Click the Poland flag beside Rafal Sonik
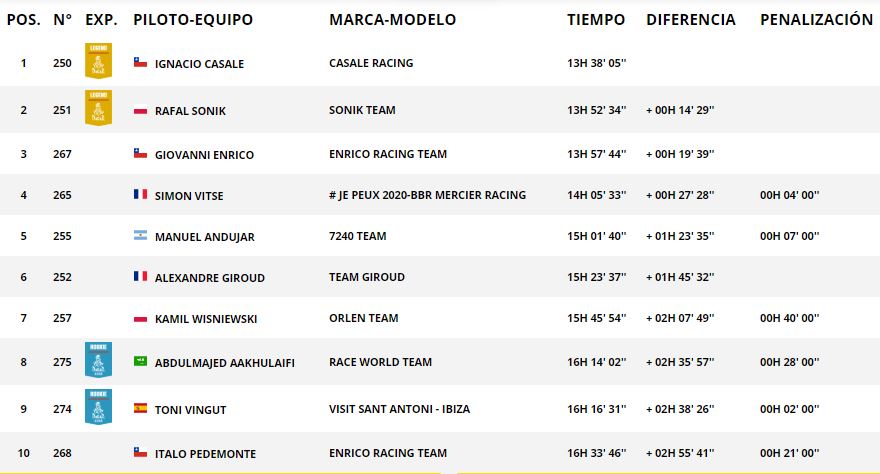The image size is (880, 474). coord(141,110)
